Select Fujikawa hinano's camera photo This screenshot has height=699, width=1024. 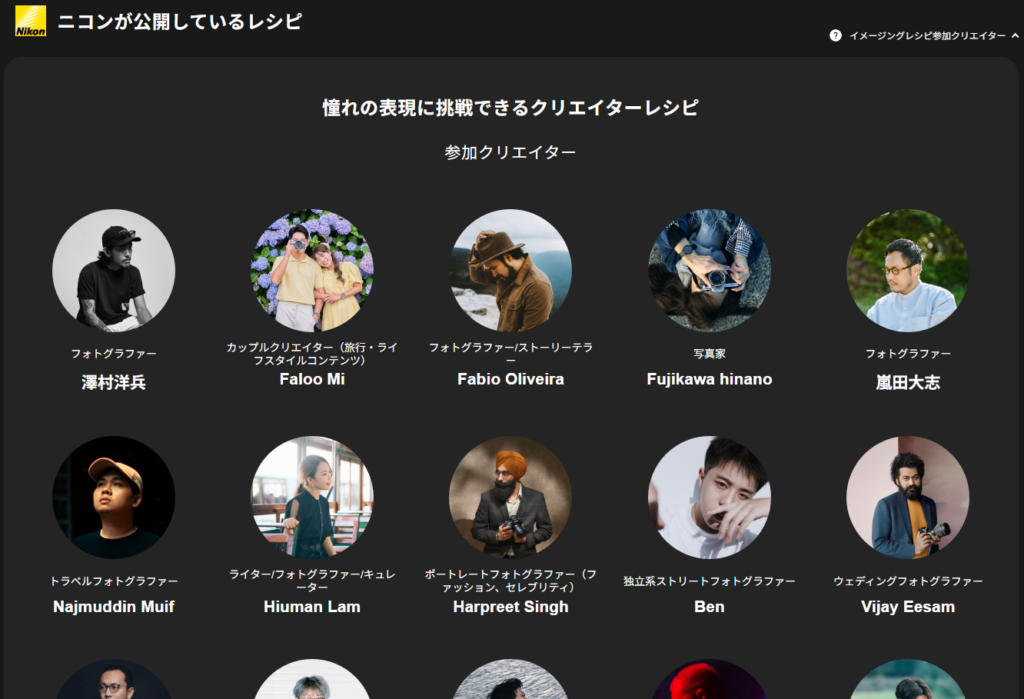(x=709, y=270)
